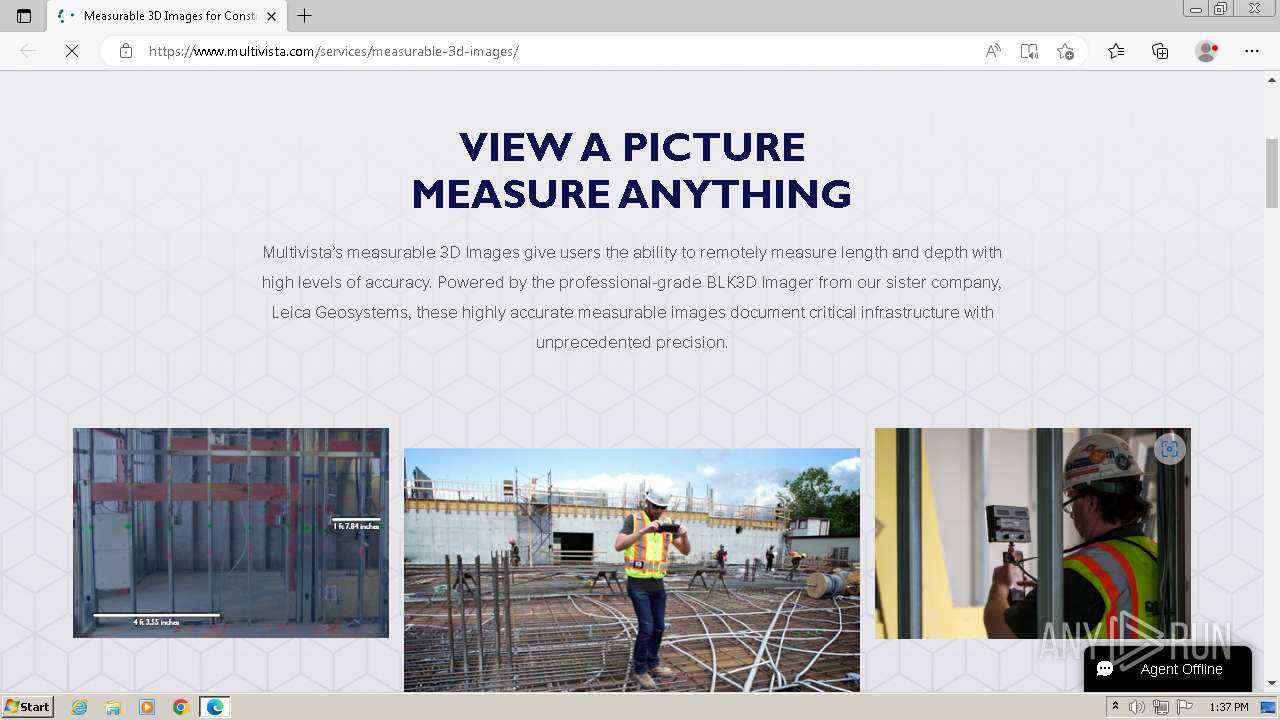The width and height of the screenshot is (1280, 720).
Task: Open the worker with BLK3D imager photo
Action: [x=1033, y=534]
